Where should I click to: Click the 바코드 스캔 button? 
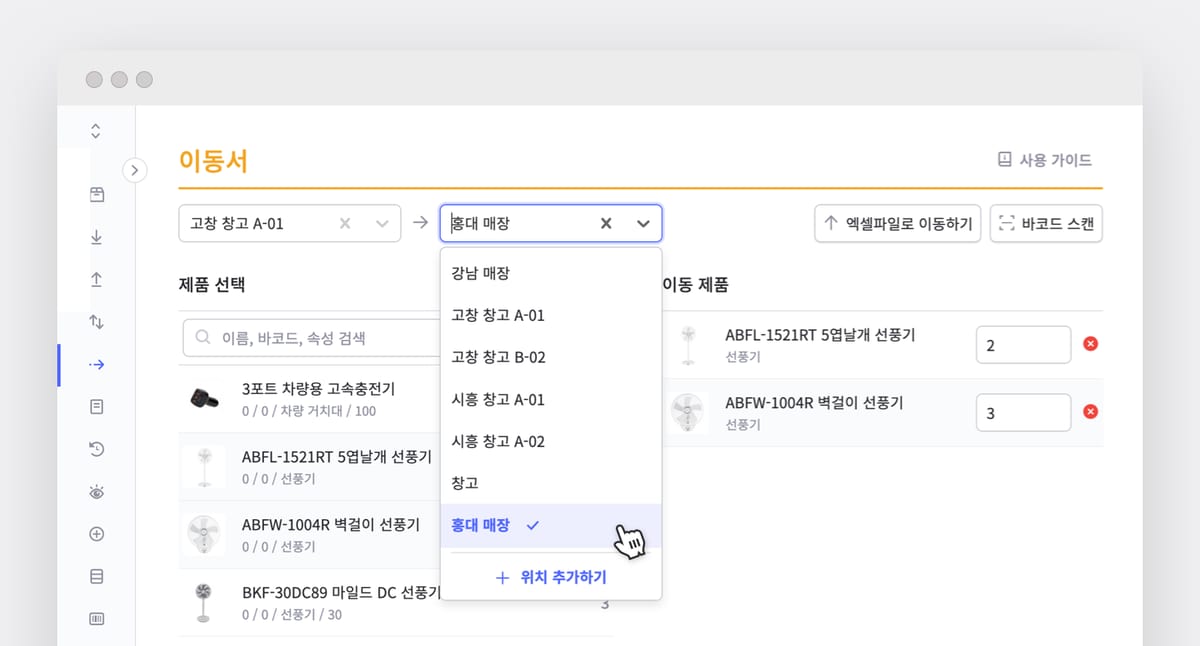[x=1046, y=224]
